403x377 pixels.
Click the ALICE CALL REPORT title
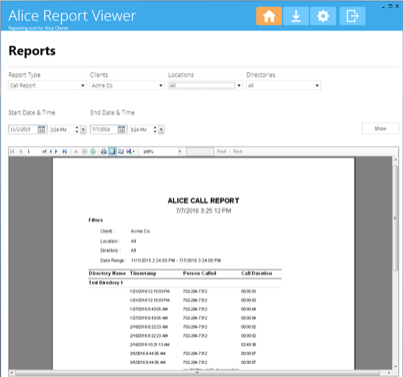[x=203, y=201]
